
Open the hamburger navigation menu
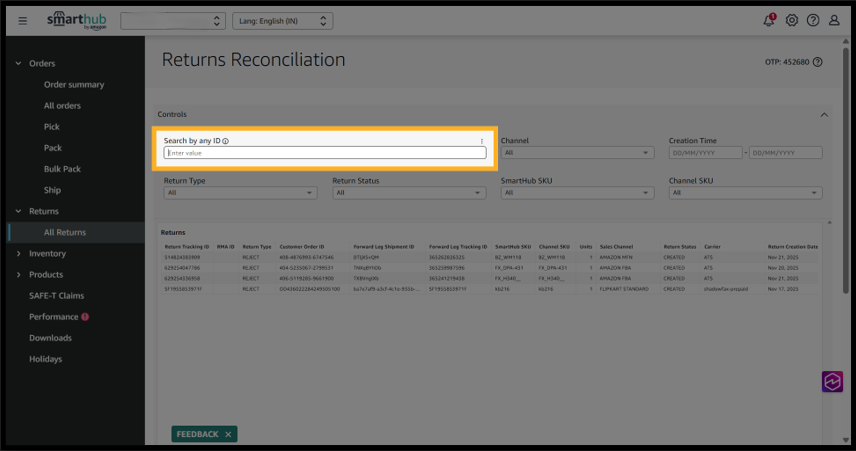click(22, 20)
